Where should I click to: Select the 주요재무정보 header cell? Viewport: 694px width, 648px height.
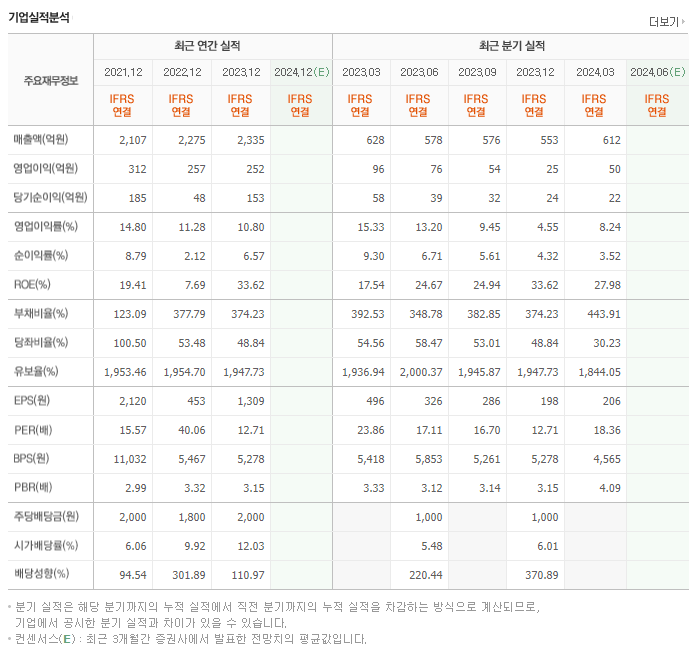[x=51, y=81]
